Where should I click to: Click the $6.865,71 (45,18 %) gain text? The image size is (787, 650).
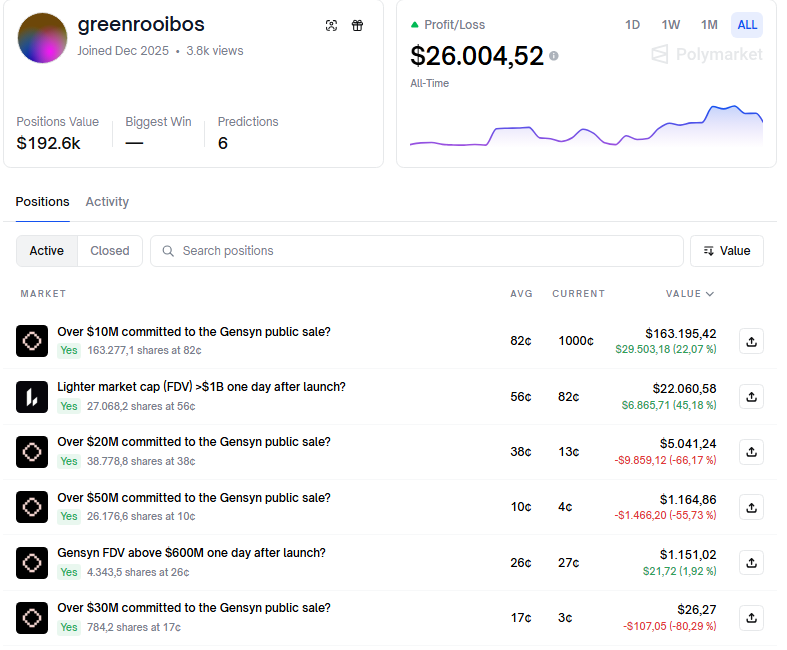pos(669,405)
